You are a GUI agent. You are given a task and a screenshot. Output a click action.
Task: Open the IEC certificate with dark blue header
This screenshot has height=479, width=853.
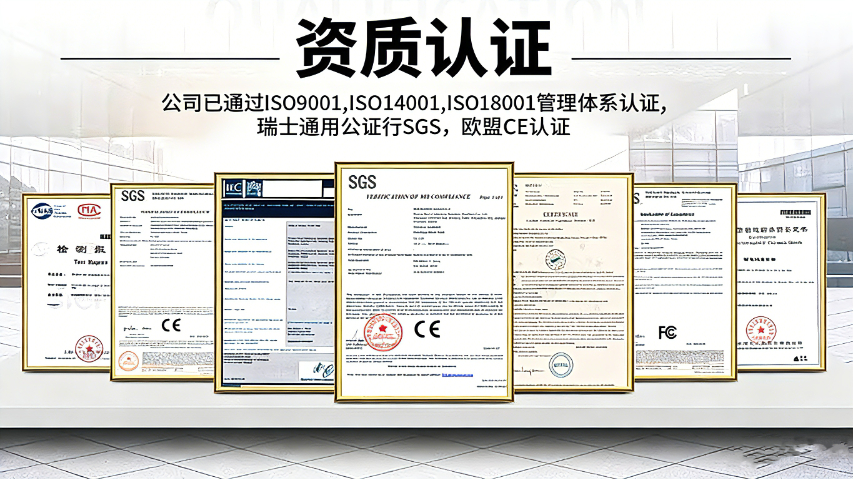(275, 283)
